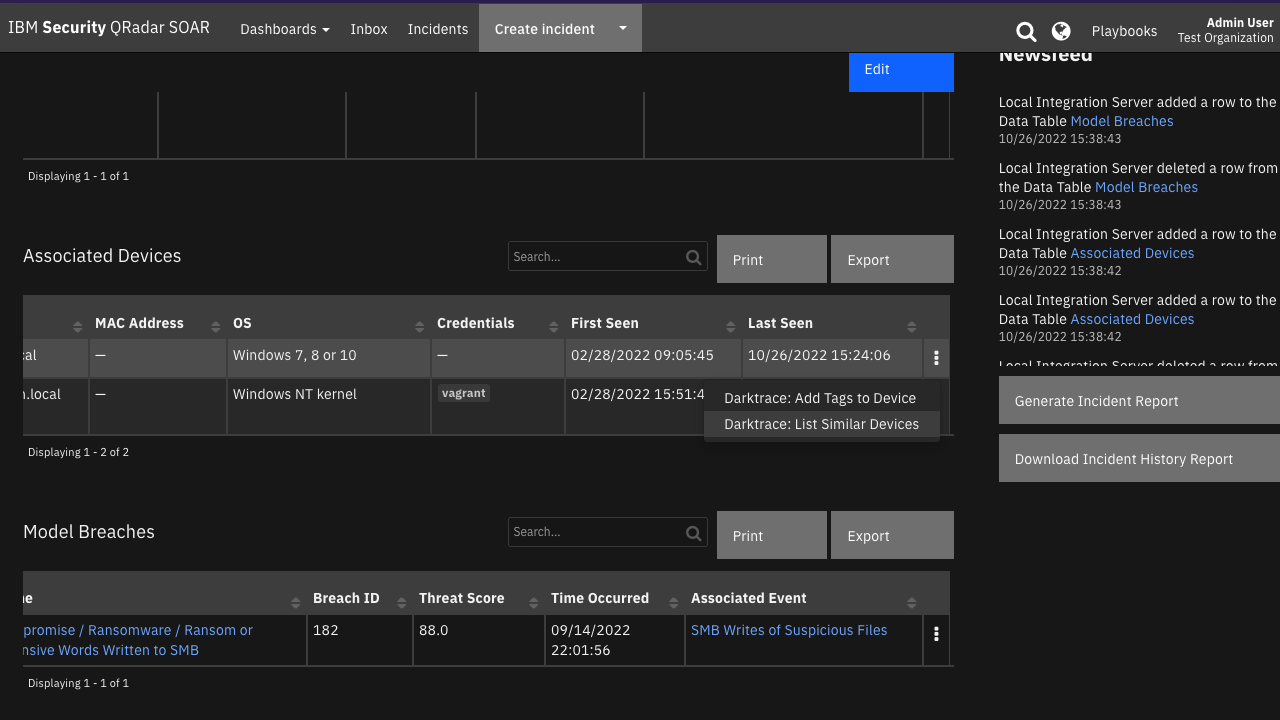
Task: Expand the Create incident dropdown arrow
Action: [x=621, y=29]
